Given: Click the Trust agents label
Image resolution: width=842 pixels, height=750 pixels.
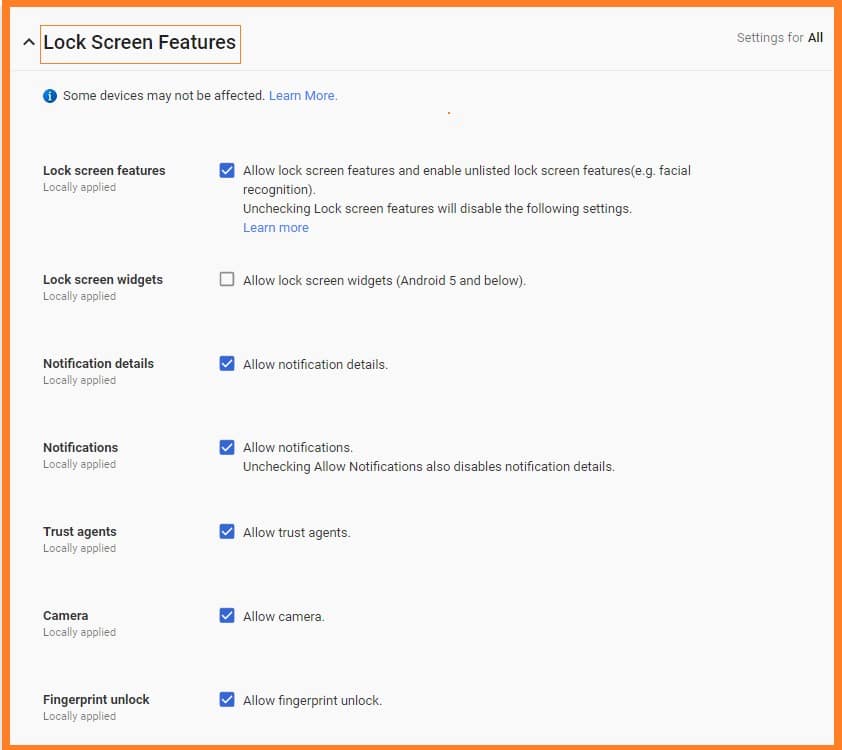Looking at the screenshot, I should coord(79,531).
